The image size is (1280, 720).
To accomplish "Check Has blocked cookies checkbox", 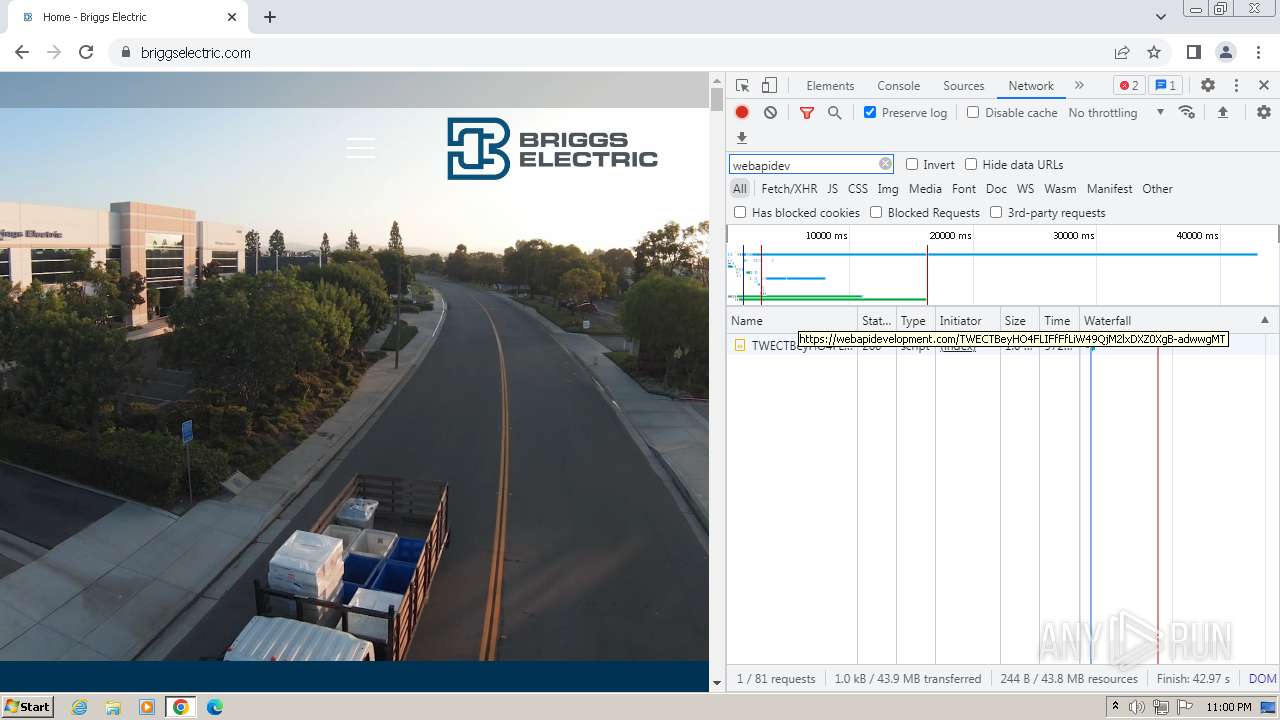I will pyautogui.click(x=740, y=212).
